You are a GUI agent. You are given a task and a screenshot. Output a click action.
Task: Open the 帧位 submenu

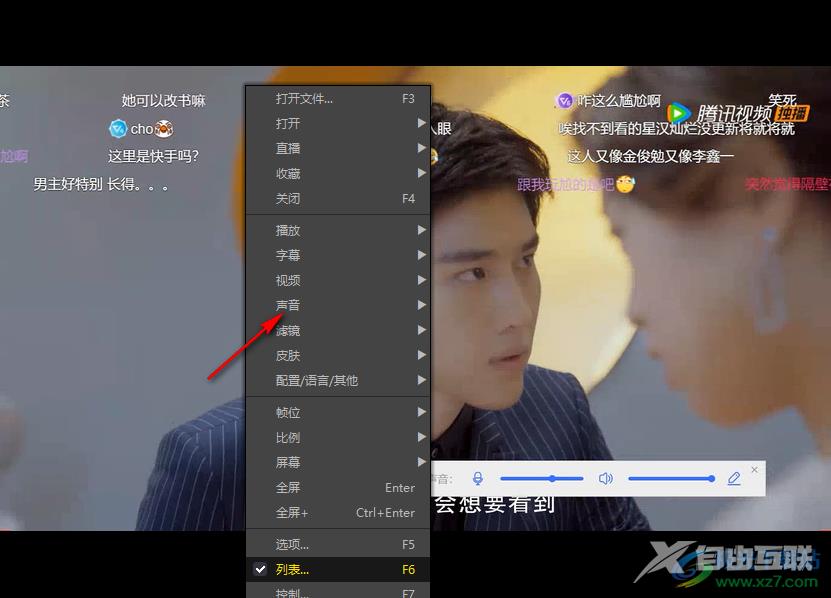point(338,412)
